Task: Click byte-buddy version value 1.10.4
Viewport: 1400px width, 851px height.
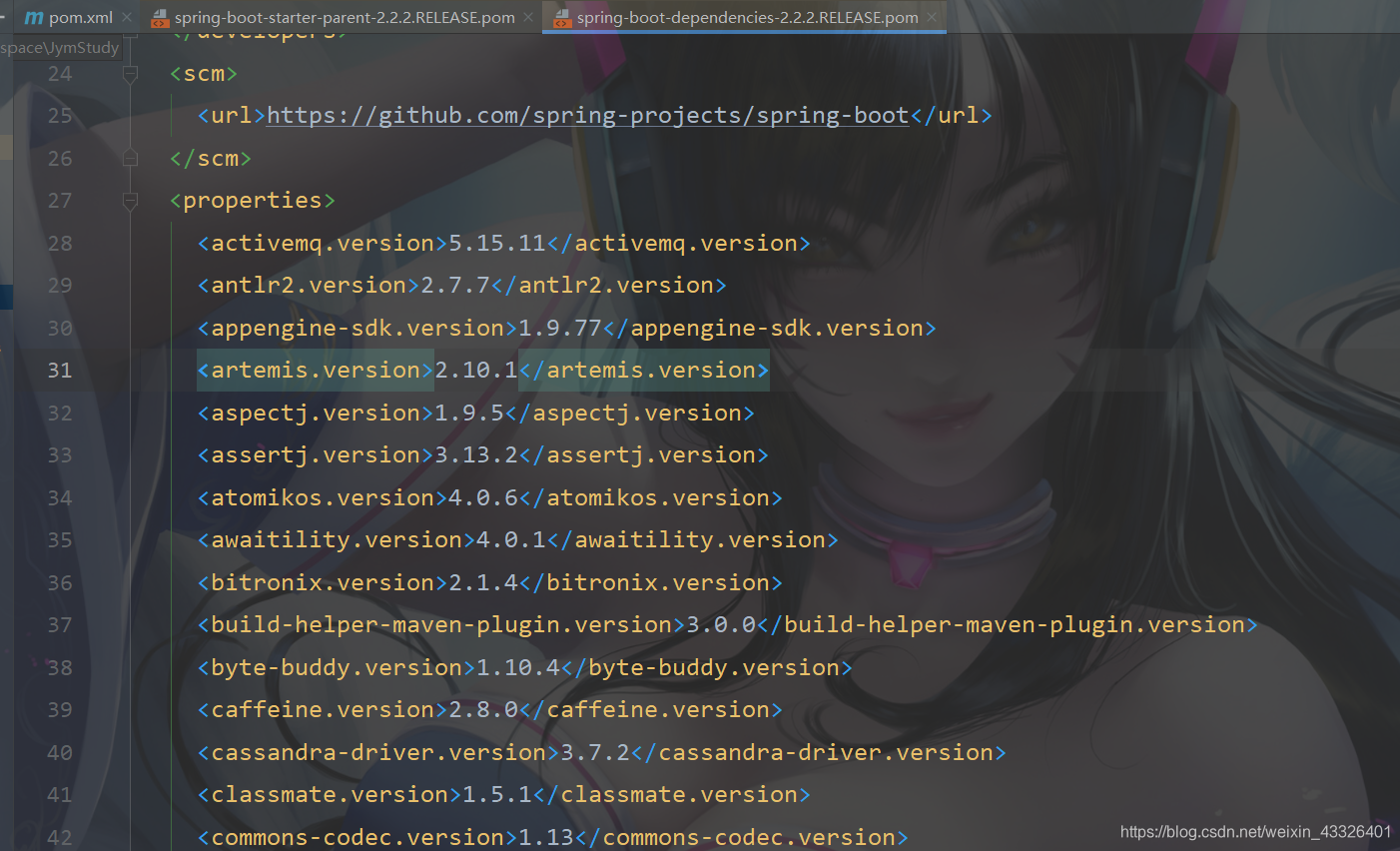Action: (x=518, y=668)
